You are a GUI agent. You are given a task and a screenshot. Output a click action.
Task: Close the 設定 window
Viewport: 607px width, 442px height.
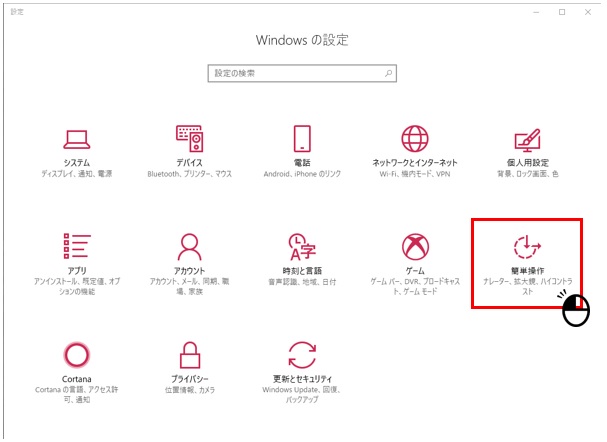pyautogui.click(x=588, y=12)
